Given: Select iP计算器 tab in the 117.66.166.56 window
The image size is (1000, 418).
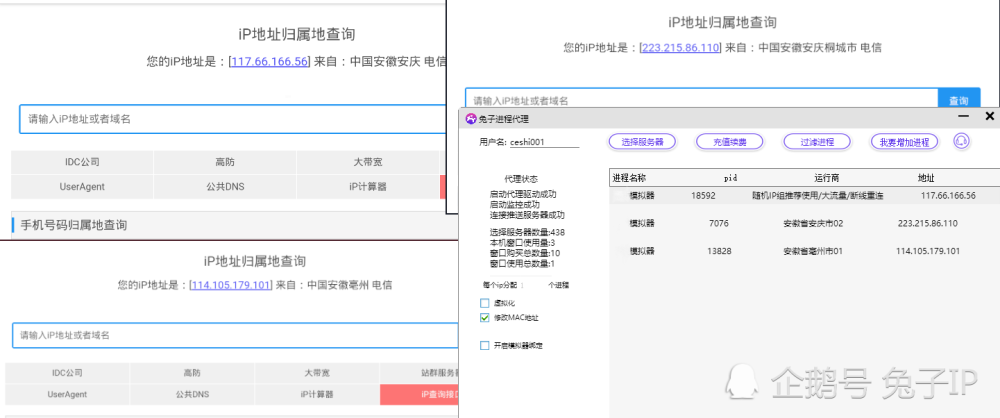Looking at the screenshot, I should (x=368, y=187).
